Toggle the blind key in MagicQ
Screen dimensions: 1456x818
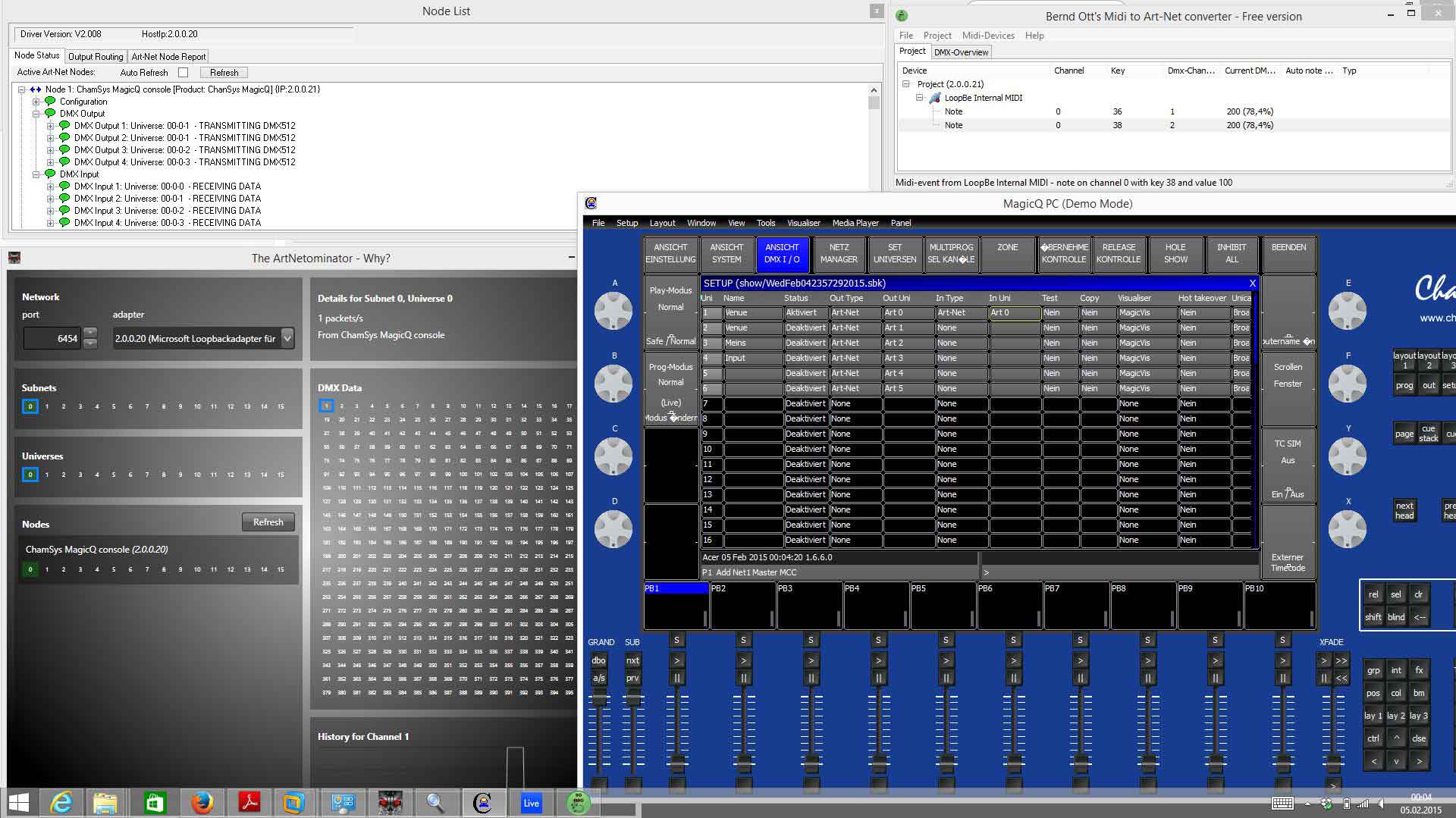pos(1396,617)
